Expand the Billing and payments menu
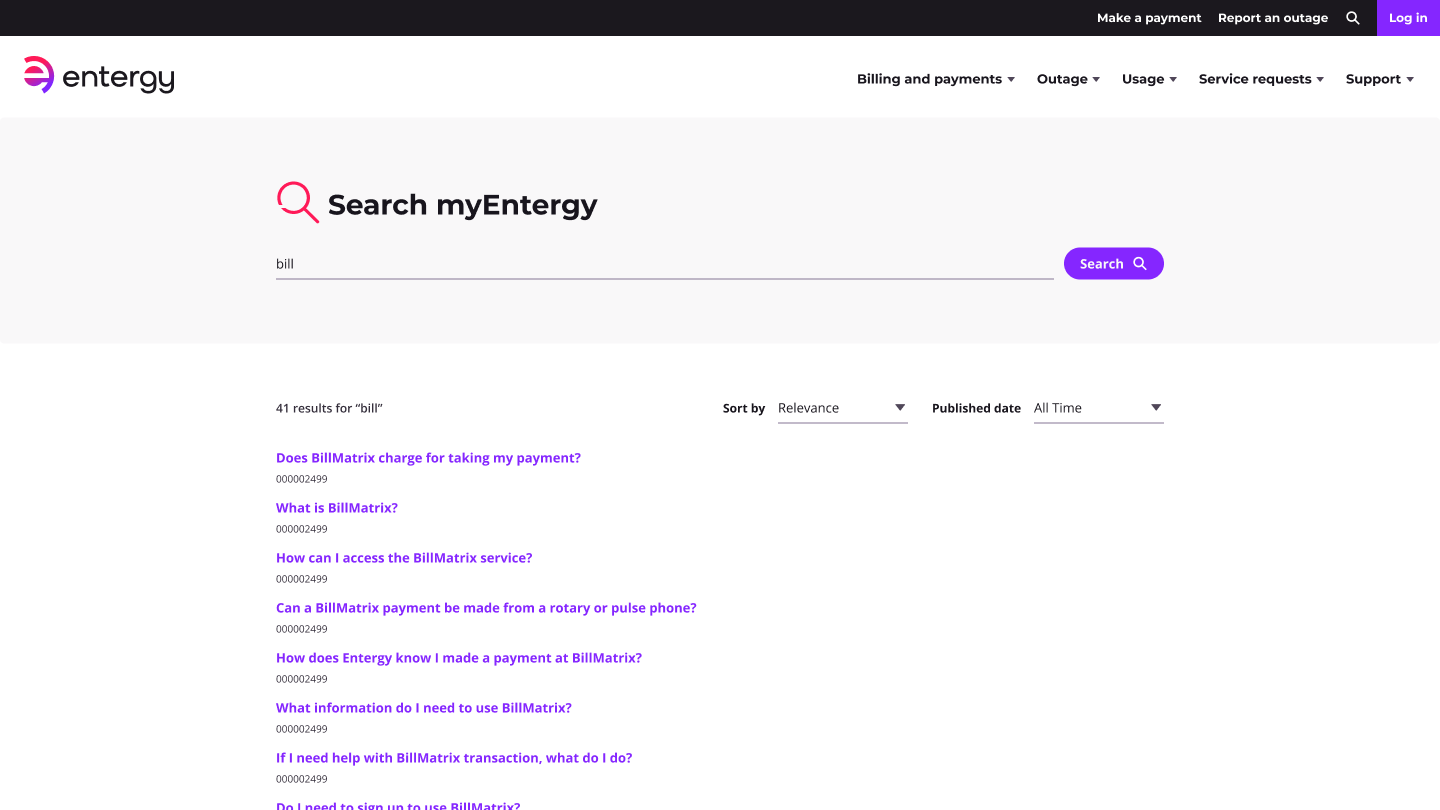The height and width of the screenshot is (810, 1440). click(x=936, y=79)
